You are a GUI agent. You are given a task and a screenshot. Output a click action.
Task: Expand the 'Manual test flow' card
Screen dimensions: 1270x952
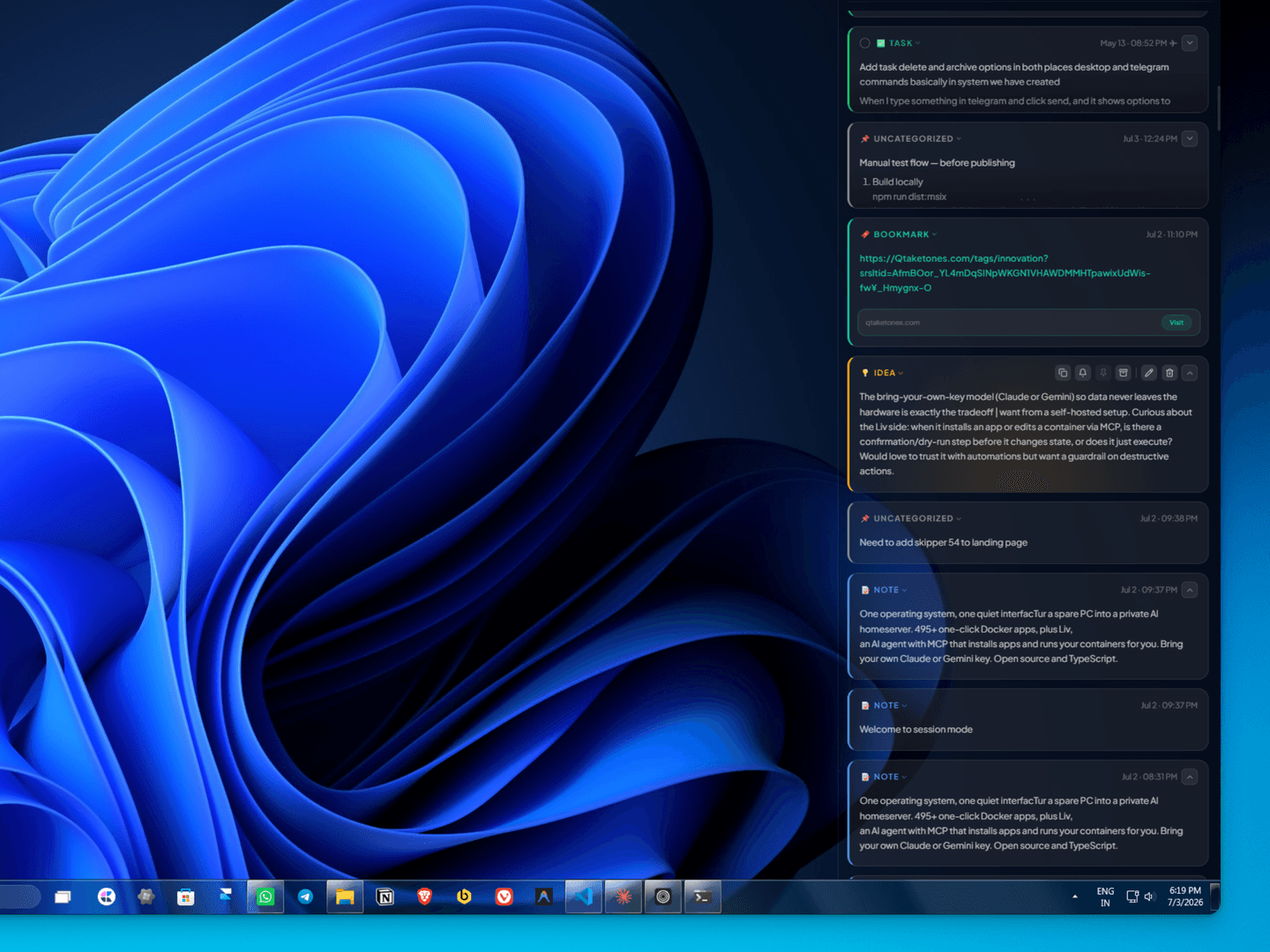point(1190,138)
